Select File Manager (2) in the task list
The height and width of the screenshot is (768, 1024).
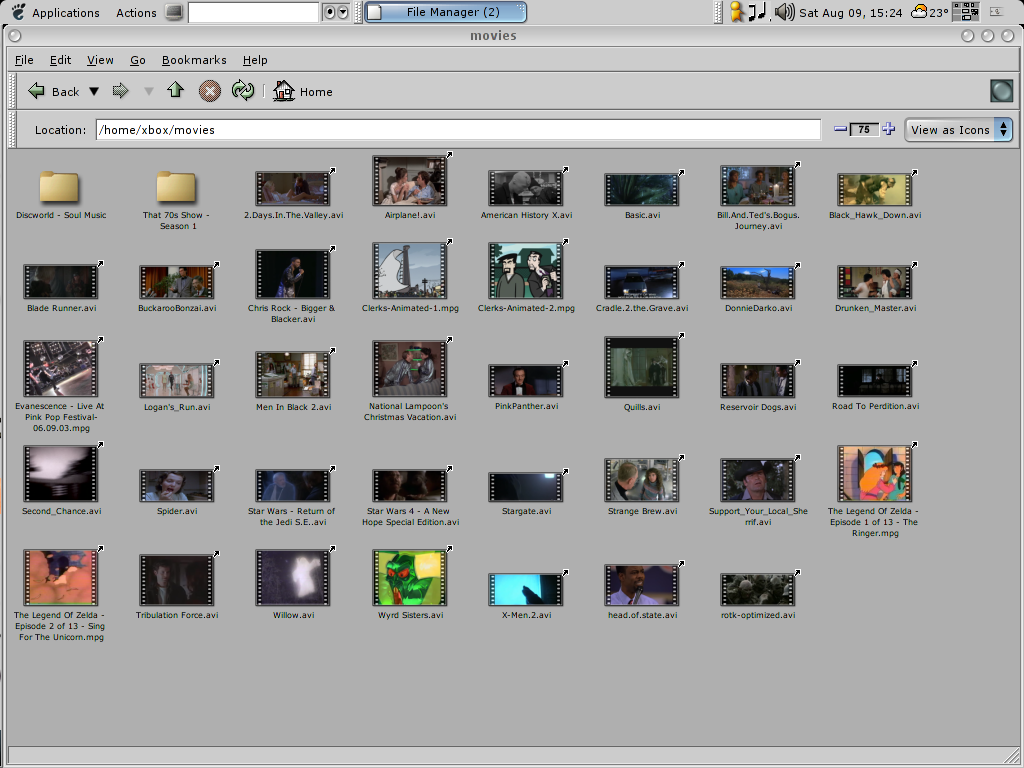(x=445, y=12)
